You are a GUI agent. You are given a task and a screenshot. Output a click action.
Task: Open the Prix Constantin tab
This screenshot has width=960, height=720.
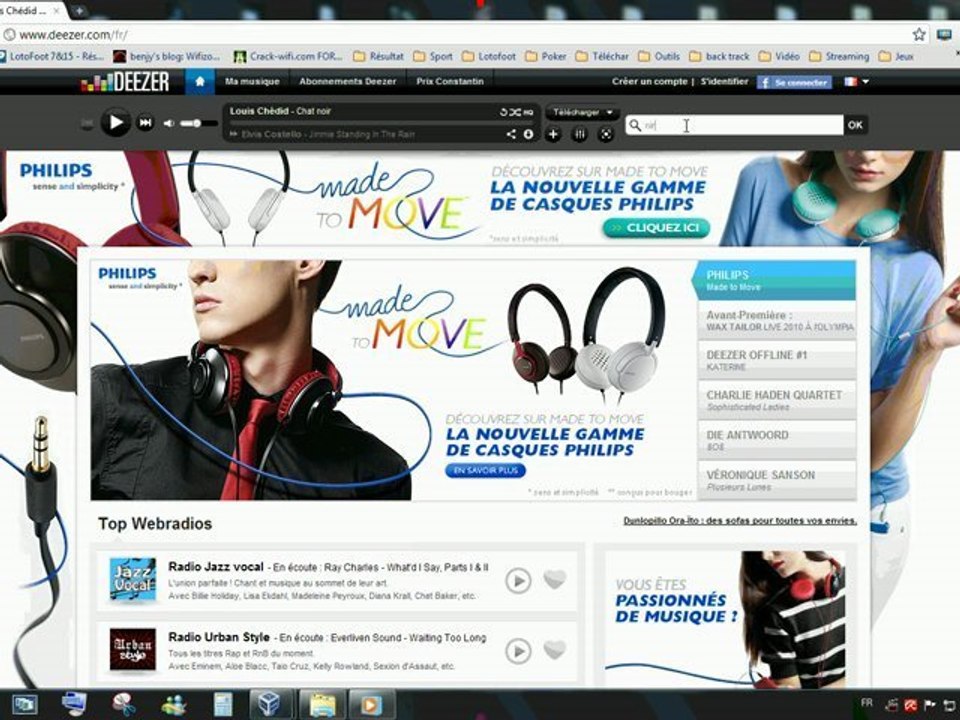click(450, 81)
